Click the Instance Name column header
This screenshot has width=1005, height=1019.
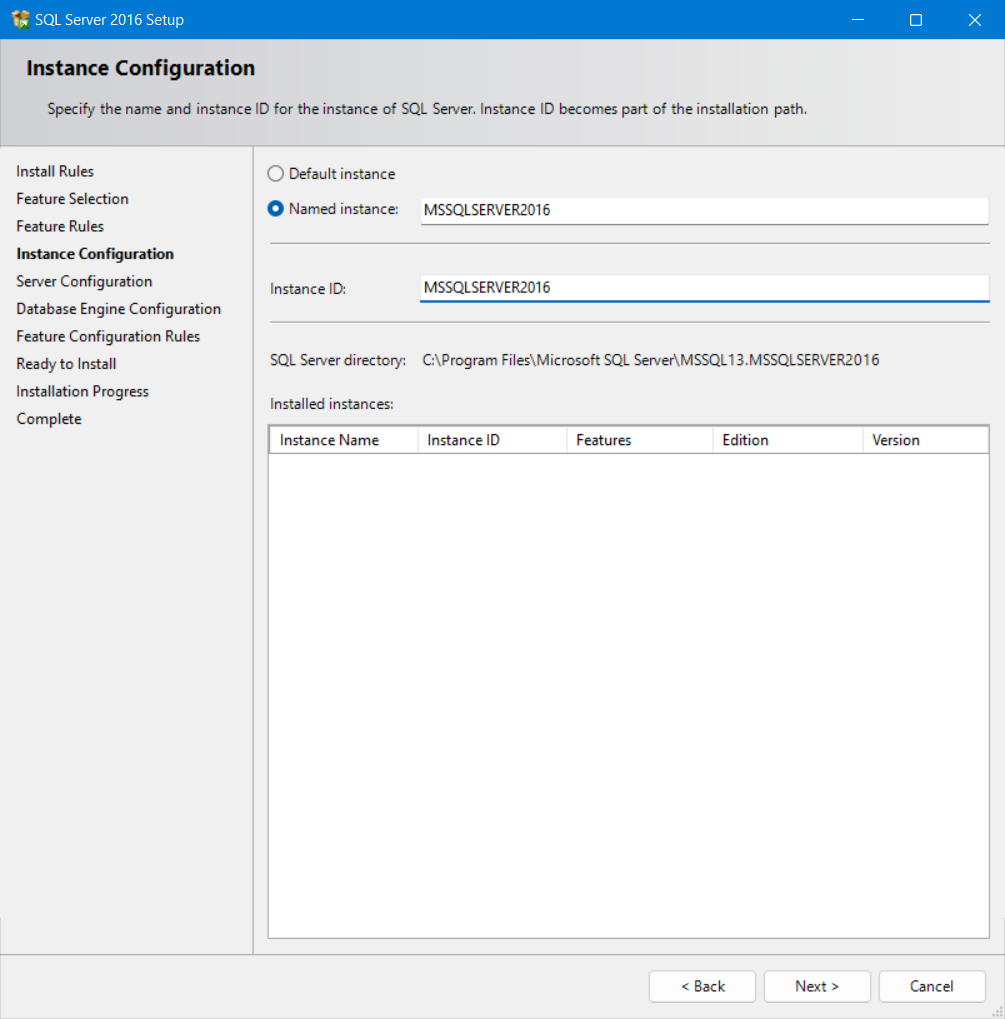pyautogui.click(x=343, y=440)
